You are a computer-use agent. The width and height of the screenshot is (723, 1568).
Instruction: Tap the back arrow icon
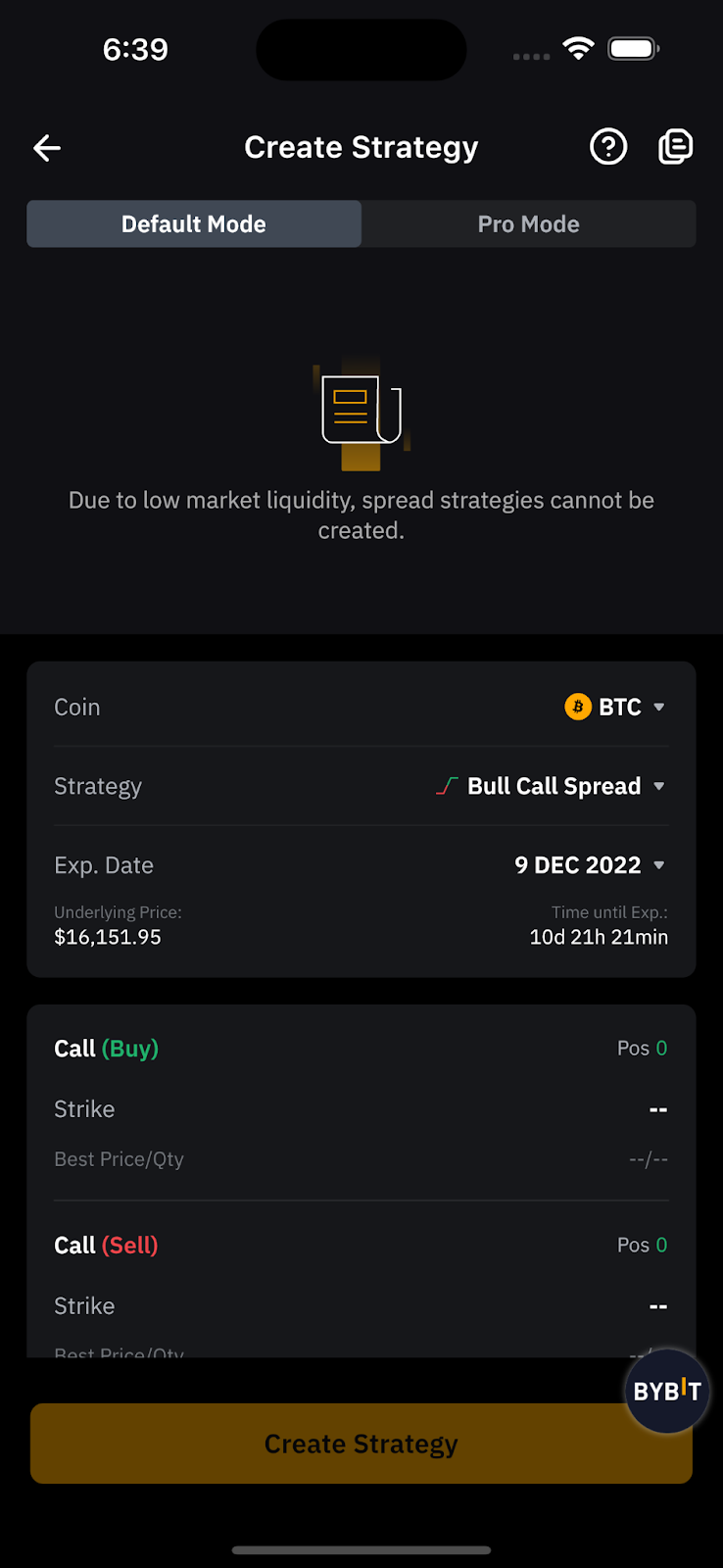47,148
